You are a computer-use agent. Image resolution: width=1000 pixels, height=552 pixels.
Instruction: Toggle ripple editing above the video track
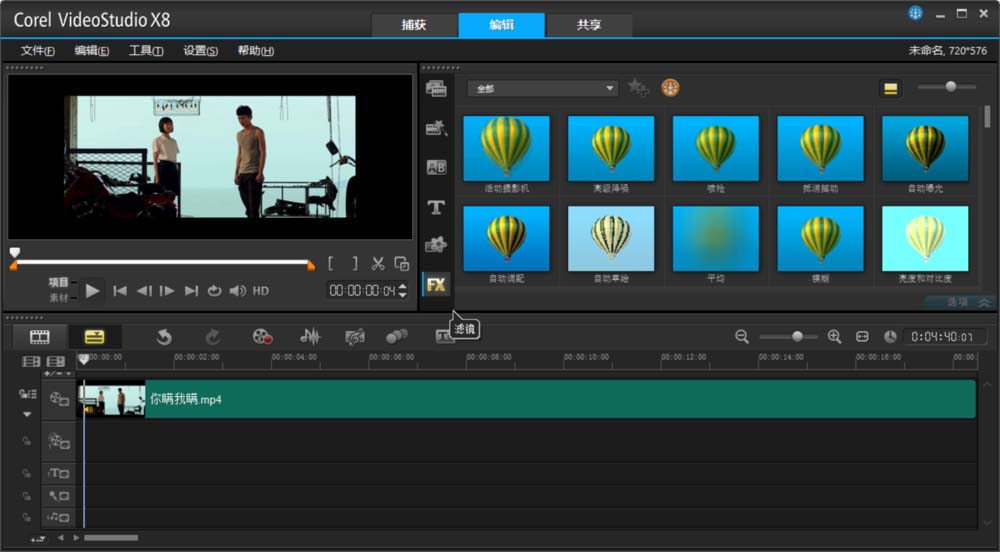27,394
